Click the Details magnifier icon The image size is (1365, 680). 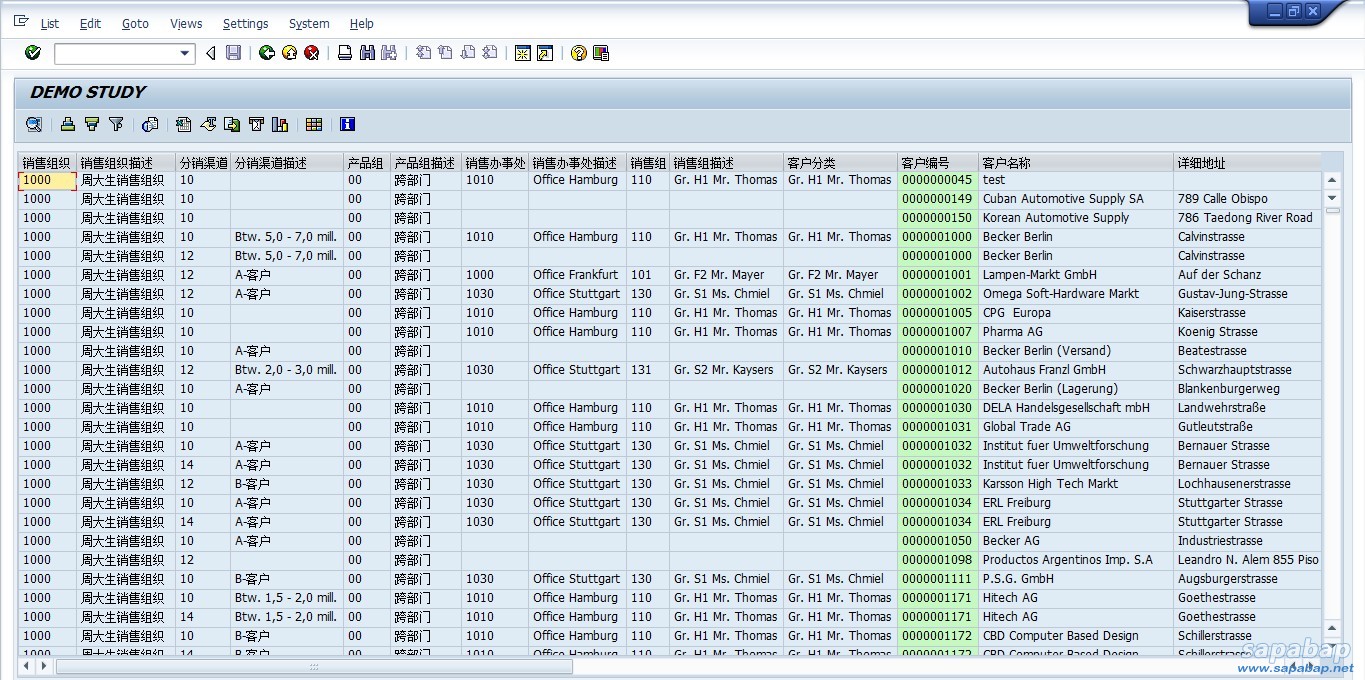[x=34, y=124]
